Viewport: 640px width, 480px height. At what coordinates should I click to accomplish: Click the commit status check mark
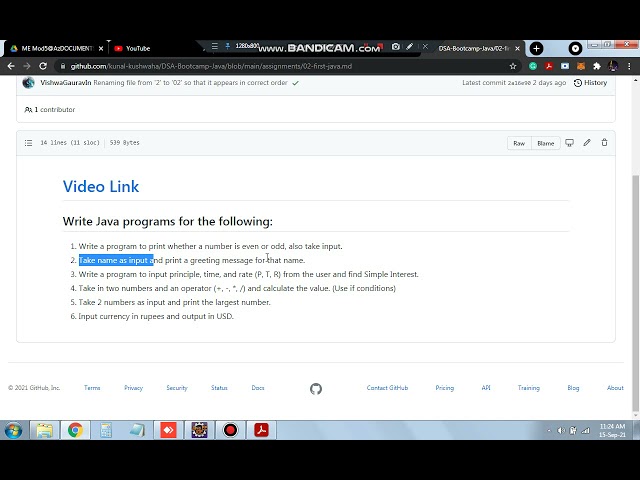tap(296, 83)
